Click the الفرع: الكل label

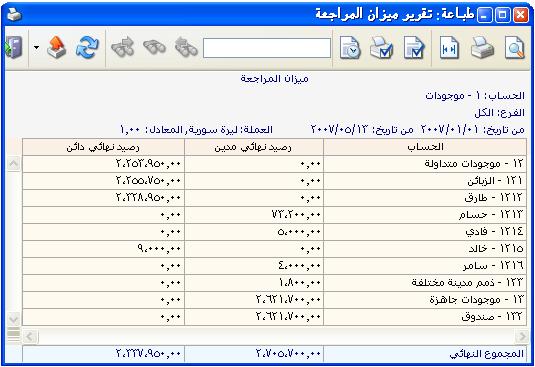tap(500, 113)
